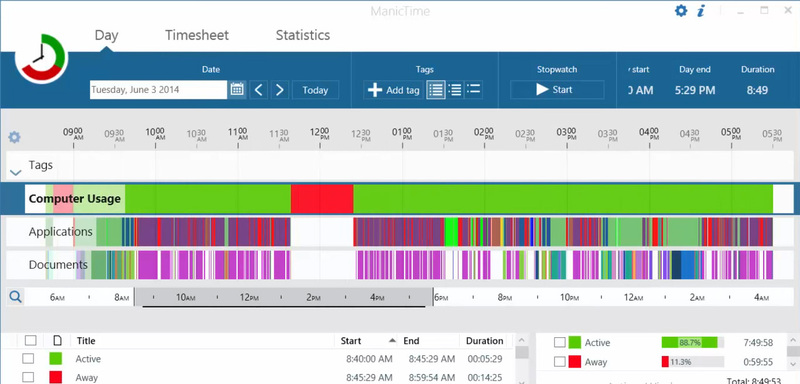Click the plus icon on Add tag
The image size is (800, 384).
pyautogui.click(x=375, y=90)
